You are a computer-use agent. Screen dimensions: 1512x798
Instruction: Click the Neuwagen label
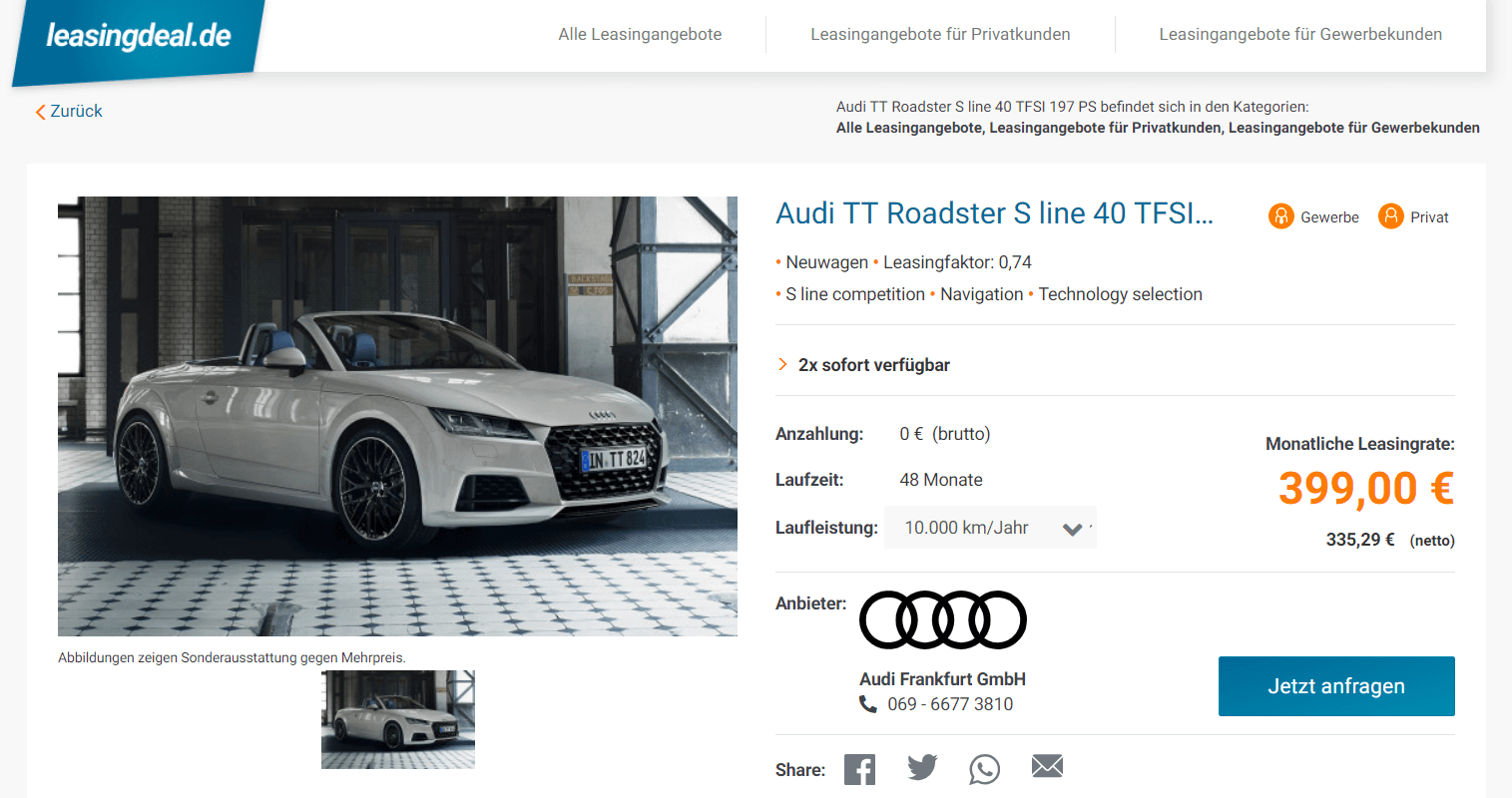(826, 262)
